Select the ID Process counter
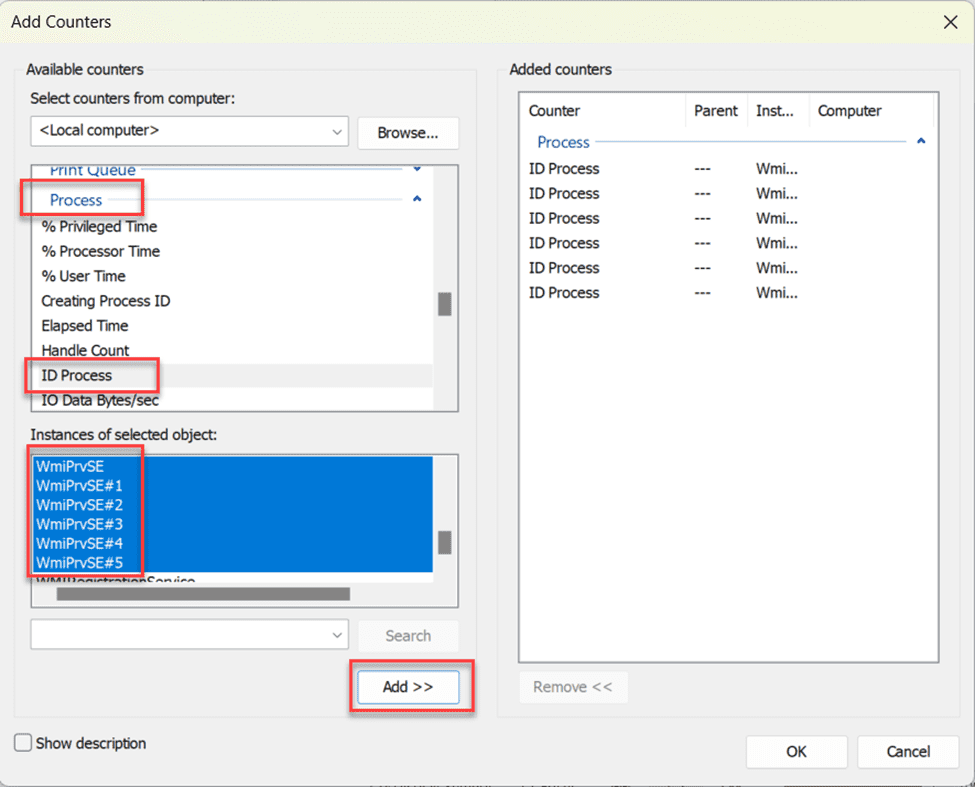This screenshot has height=787, width=975. [77, 375]
